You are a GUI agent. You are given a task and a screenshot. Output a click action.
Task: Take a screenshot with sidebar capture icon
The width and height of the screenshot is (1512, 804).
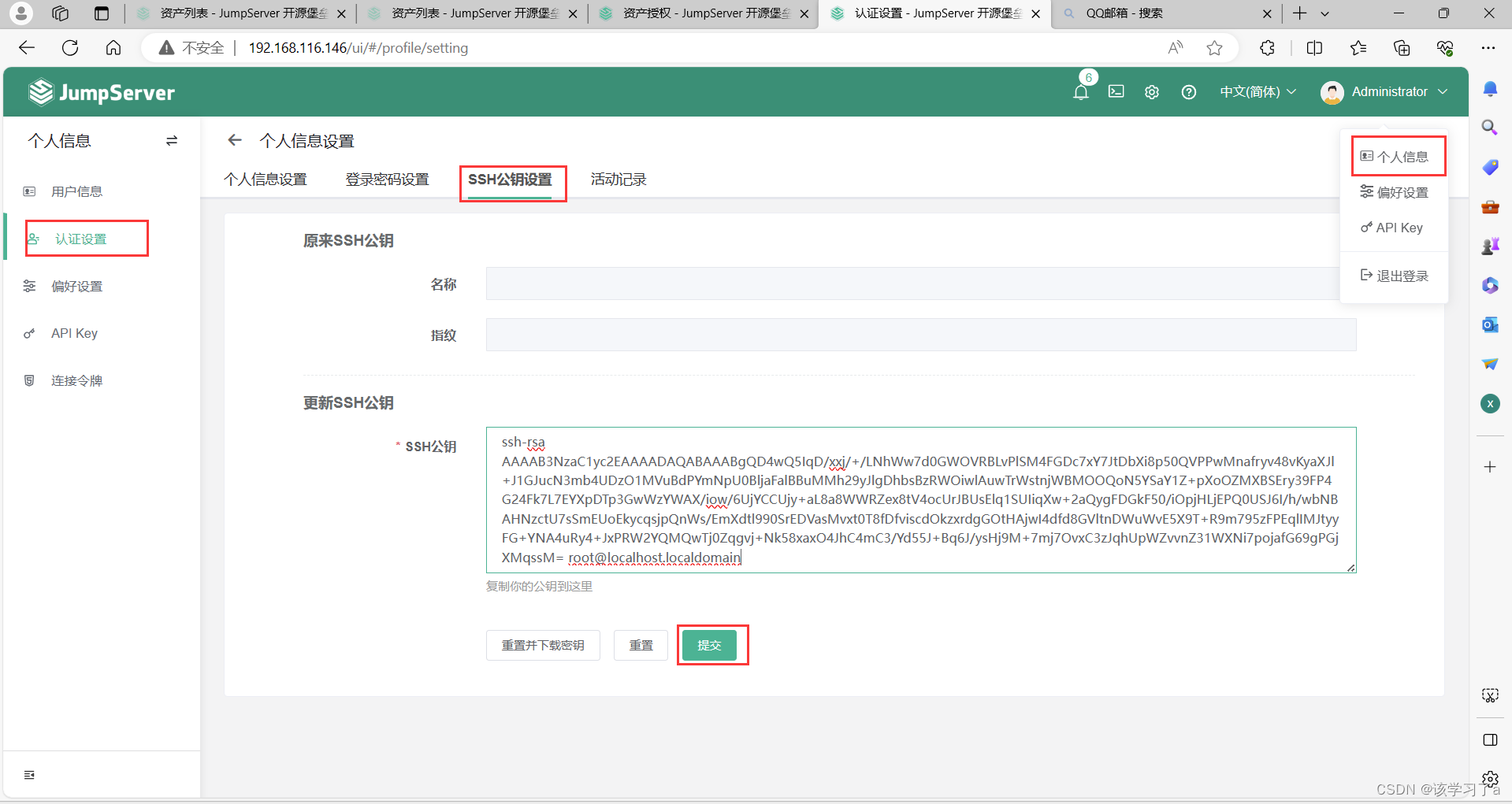coord(1490,695)
